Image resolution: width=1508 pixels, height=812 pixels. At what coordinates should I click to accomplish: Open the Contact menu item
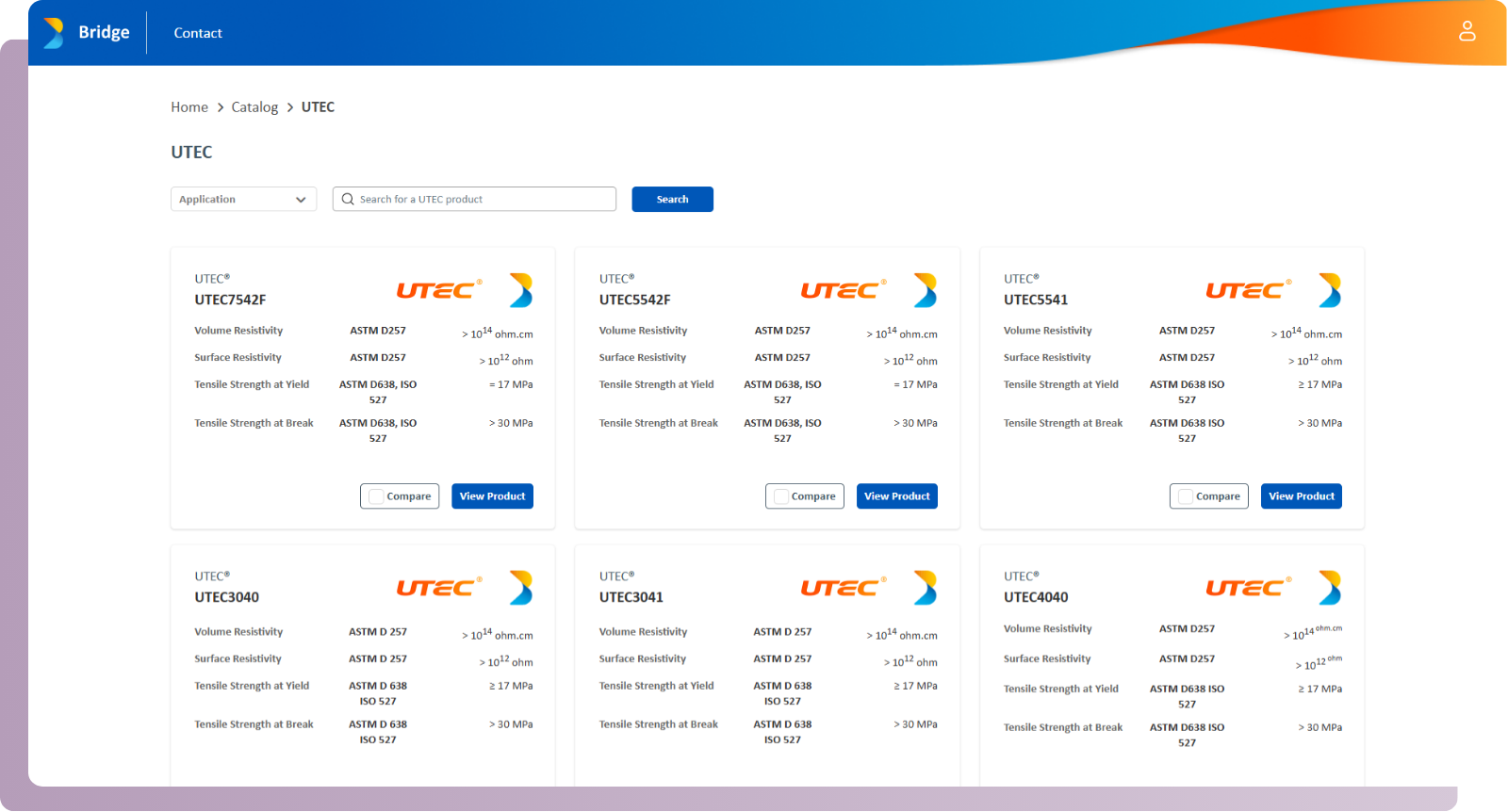click(x=198, y=33)
